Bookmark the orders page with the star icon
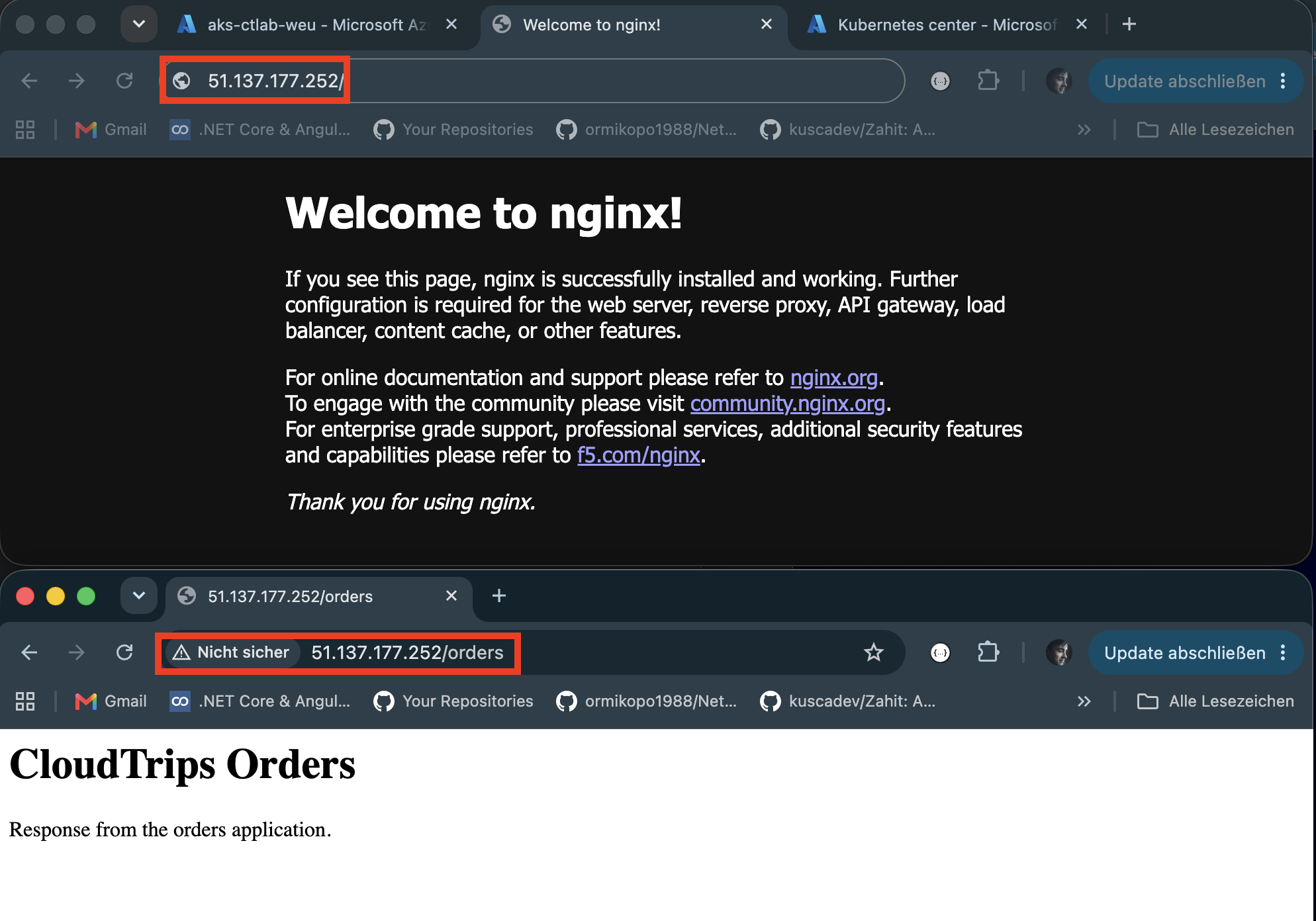Viewport: 1316px width, 921px height. click(874, 652)
